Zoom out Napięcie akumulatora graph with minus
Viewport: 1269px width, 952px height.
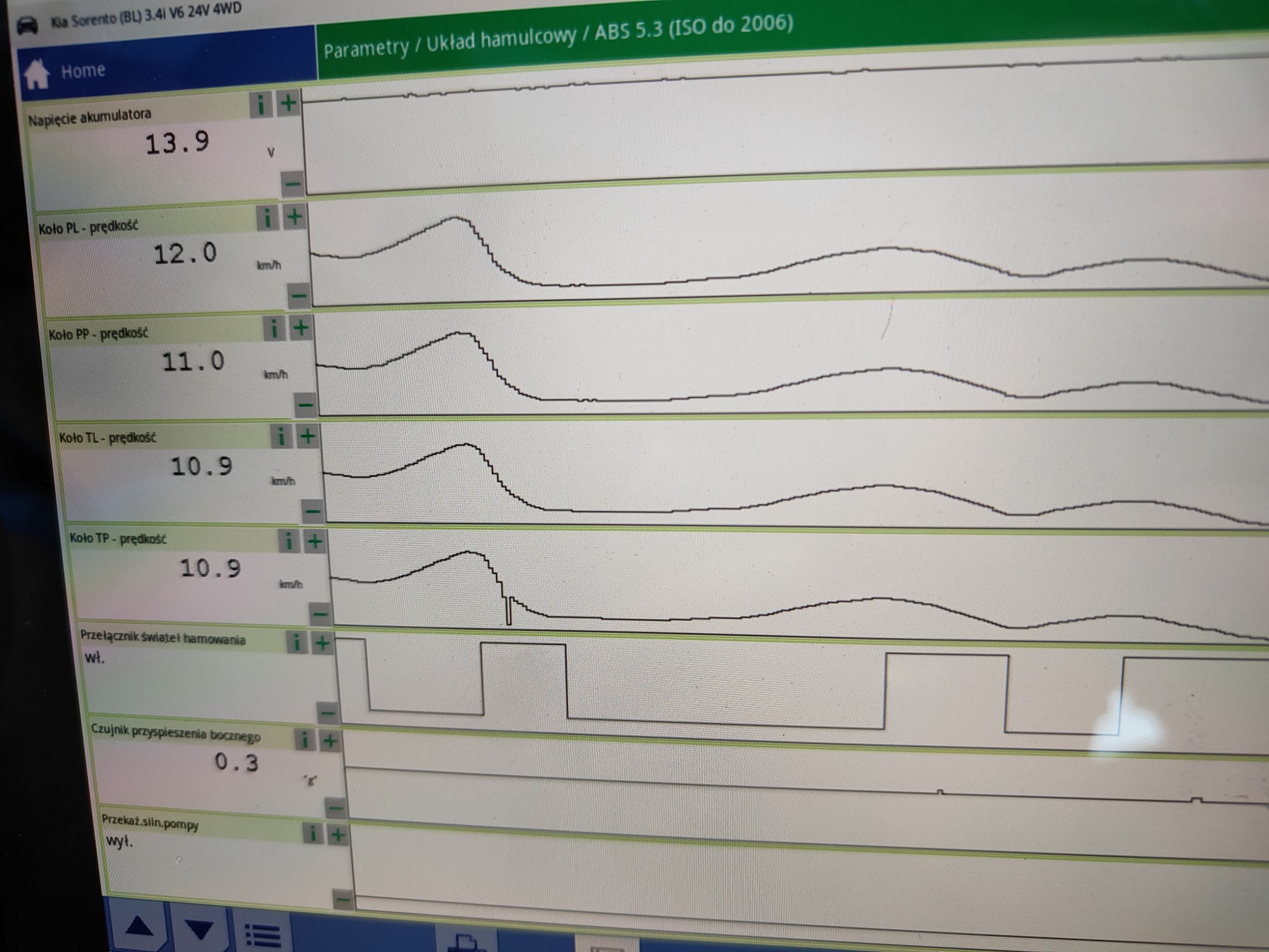(x=293, y=185)
